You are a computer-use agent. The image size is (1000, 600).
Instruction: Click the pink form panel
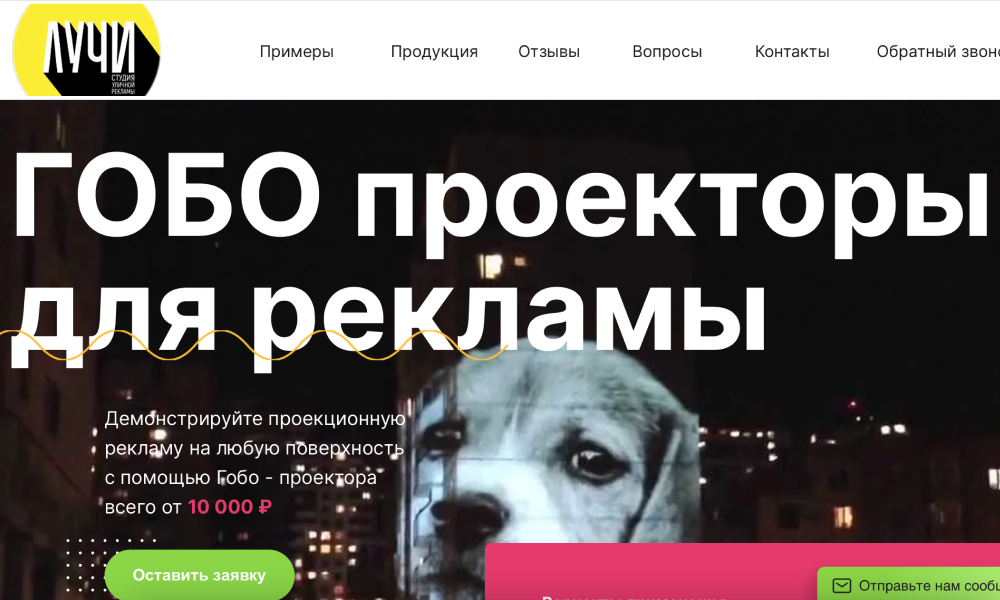coord(742,572)
